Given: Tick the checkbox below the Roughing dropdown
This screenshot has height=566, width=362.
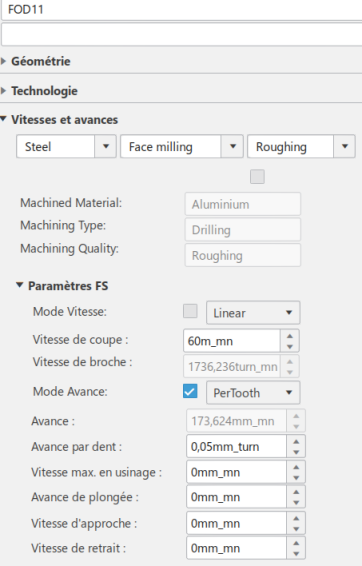Looking at the screenshot, I should [x=257, y=177].
